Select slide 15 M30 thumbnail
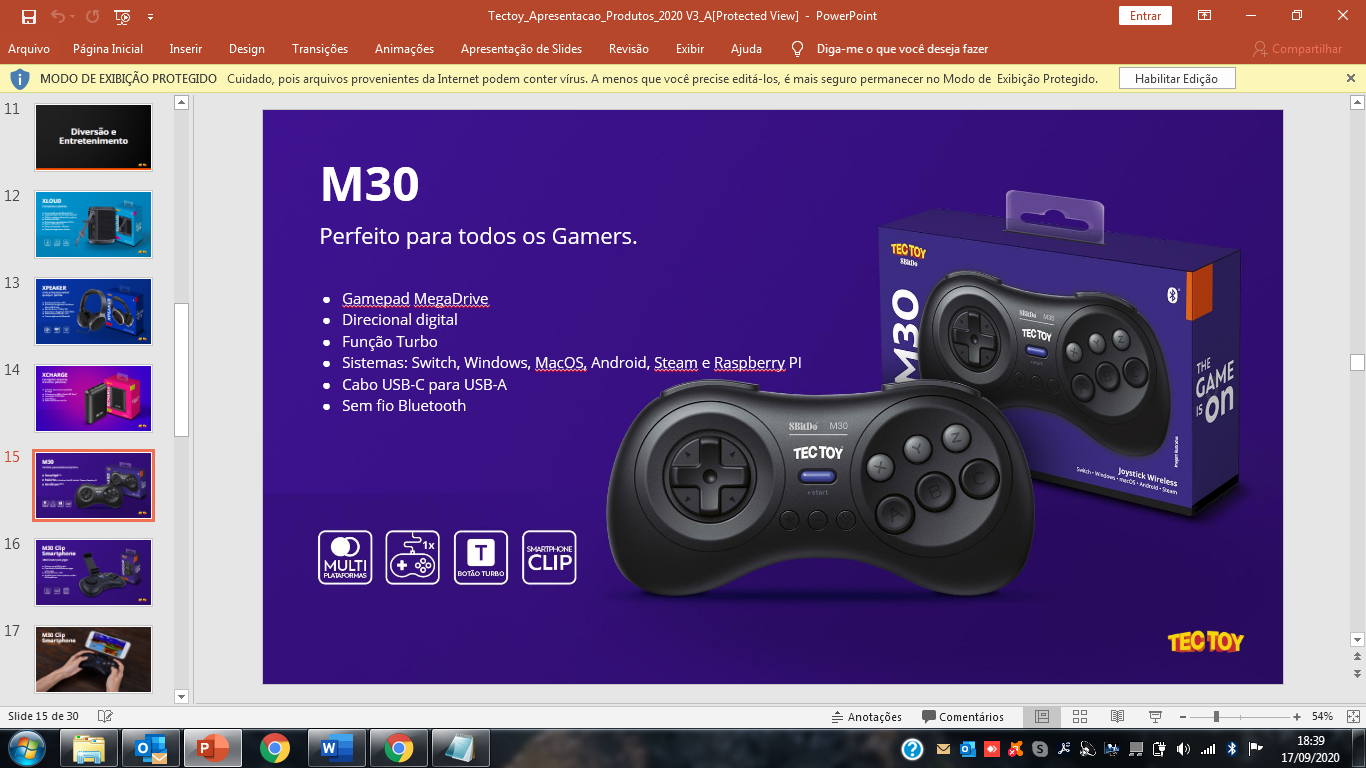Viewport: 1366px width, 768px height. click(94, 485)
